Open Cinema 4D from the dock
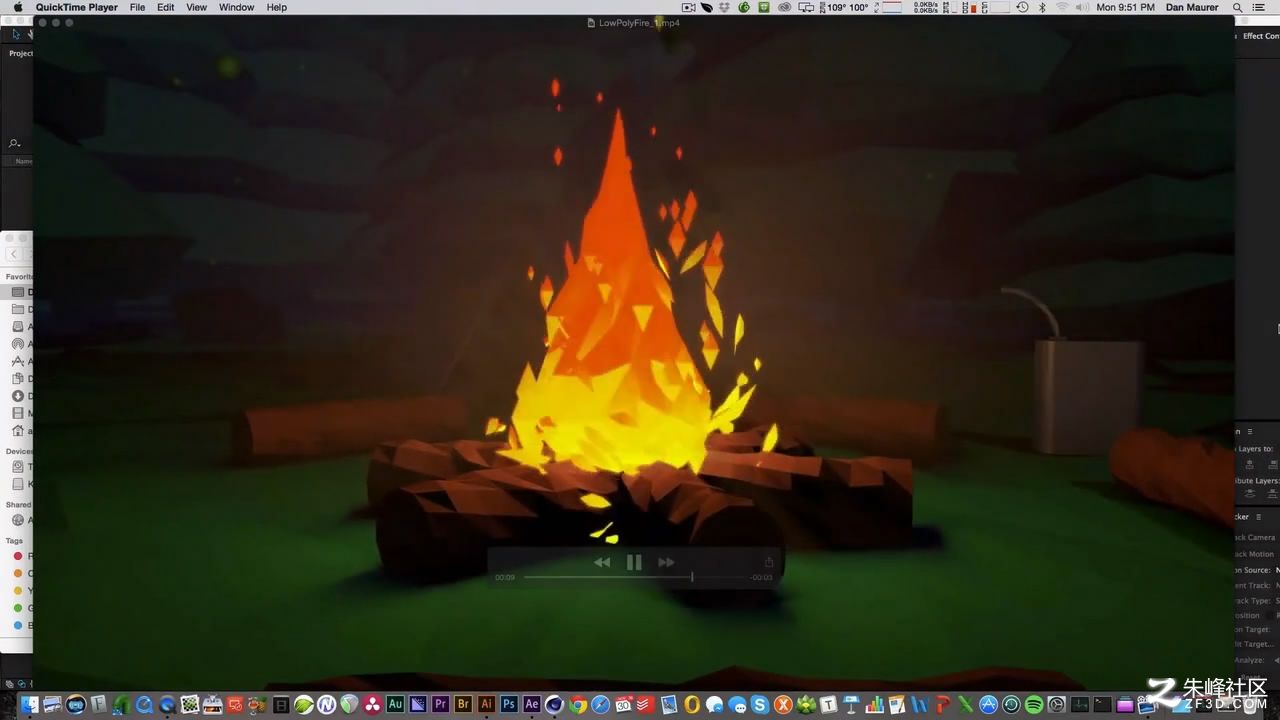The height and width of the screenshot is (720, 1280). 554,704
